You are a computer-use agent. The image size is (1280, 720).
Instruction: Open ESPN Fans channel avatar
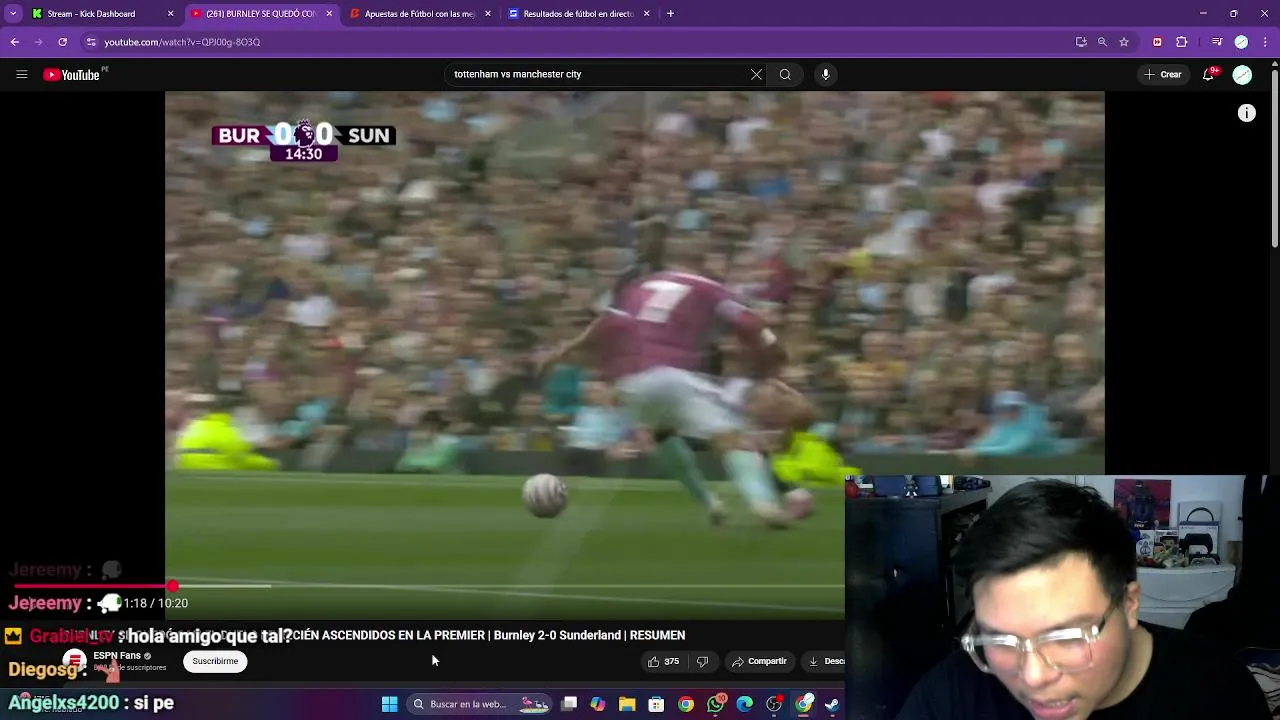(x=75, y=661)
